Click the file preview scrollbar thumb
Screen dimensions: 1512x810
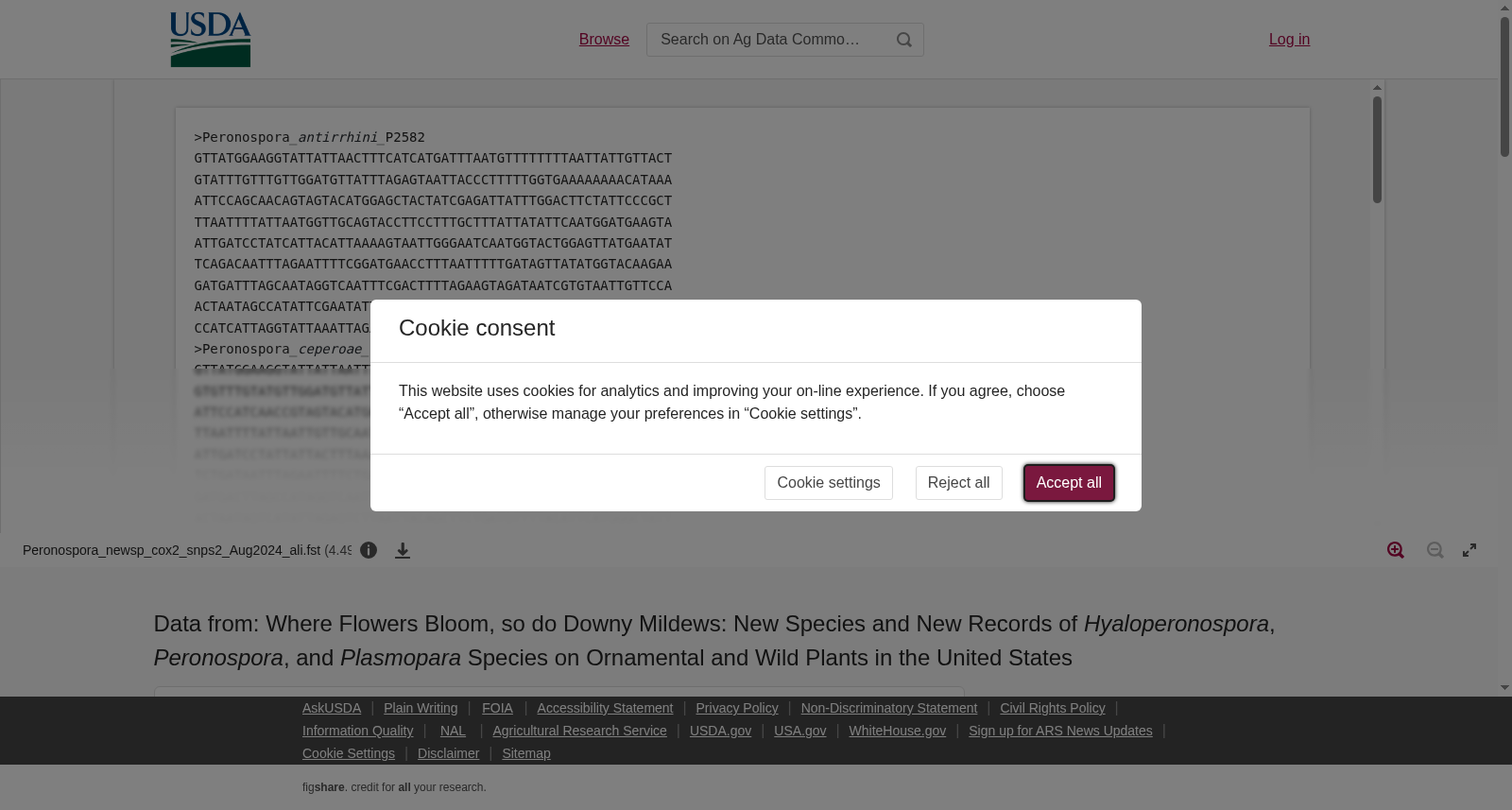[x=1377, y=149]
